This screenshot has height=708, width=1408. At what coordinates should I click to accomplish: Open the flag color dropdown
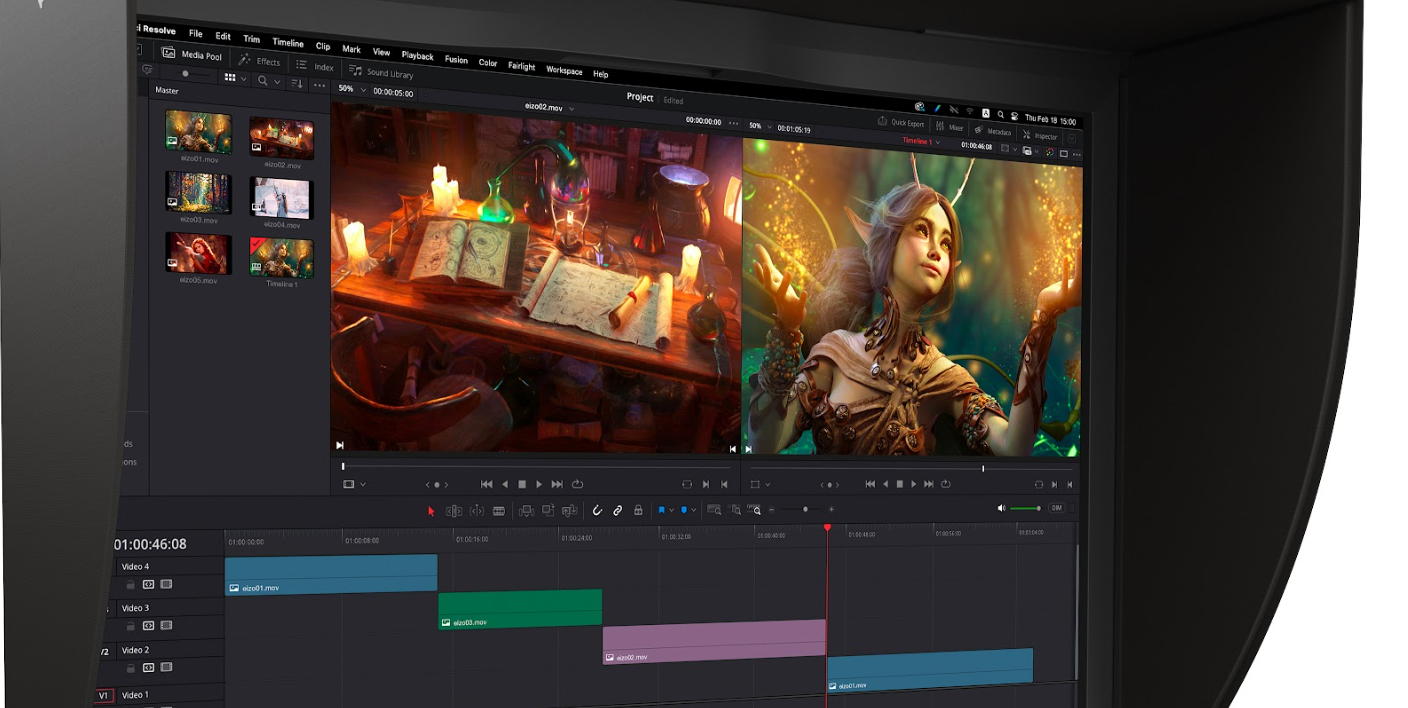click(x=671, y=510)
